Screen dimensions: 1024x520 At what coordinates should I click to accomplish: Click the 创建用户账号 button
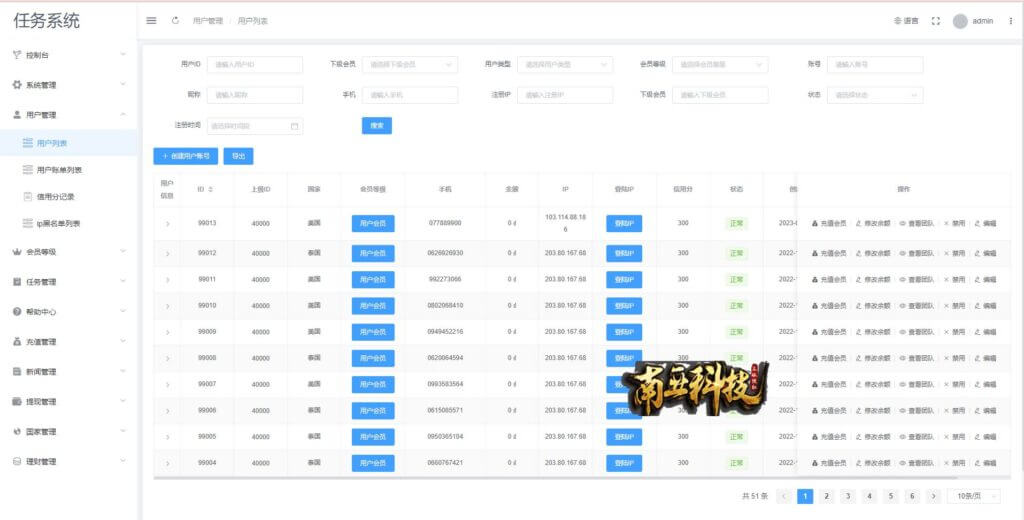185,156
